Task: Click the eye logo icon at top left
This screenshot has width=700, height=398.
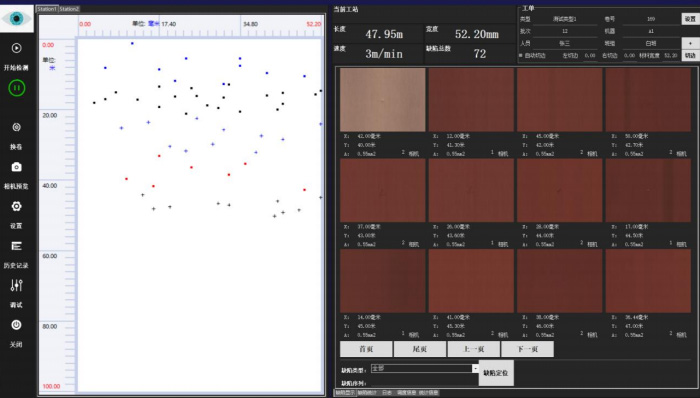Action: point(17,19)
